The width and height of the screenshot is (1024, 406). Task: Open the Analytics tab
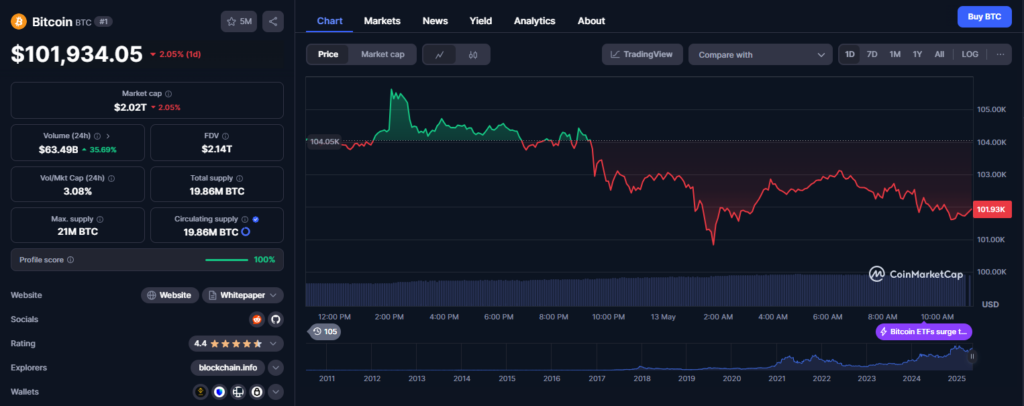coord(534,21)
